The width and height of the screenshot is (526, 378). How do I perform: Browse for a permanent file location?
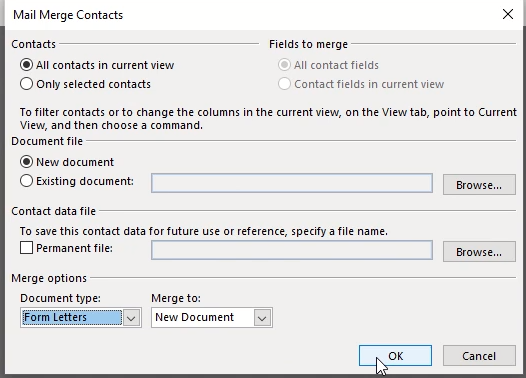pos(479,252)
